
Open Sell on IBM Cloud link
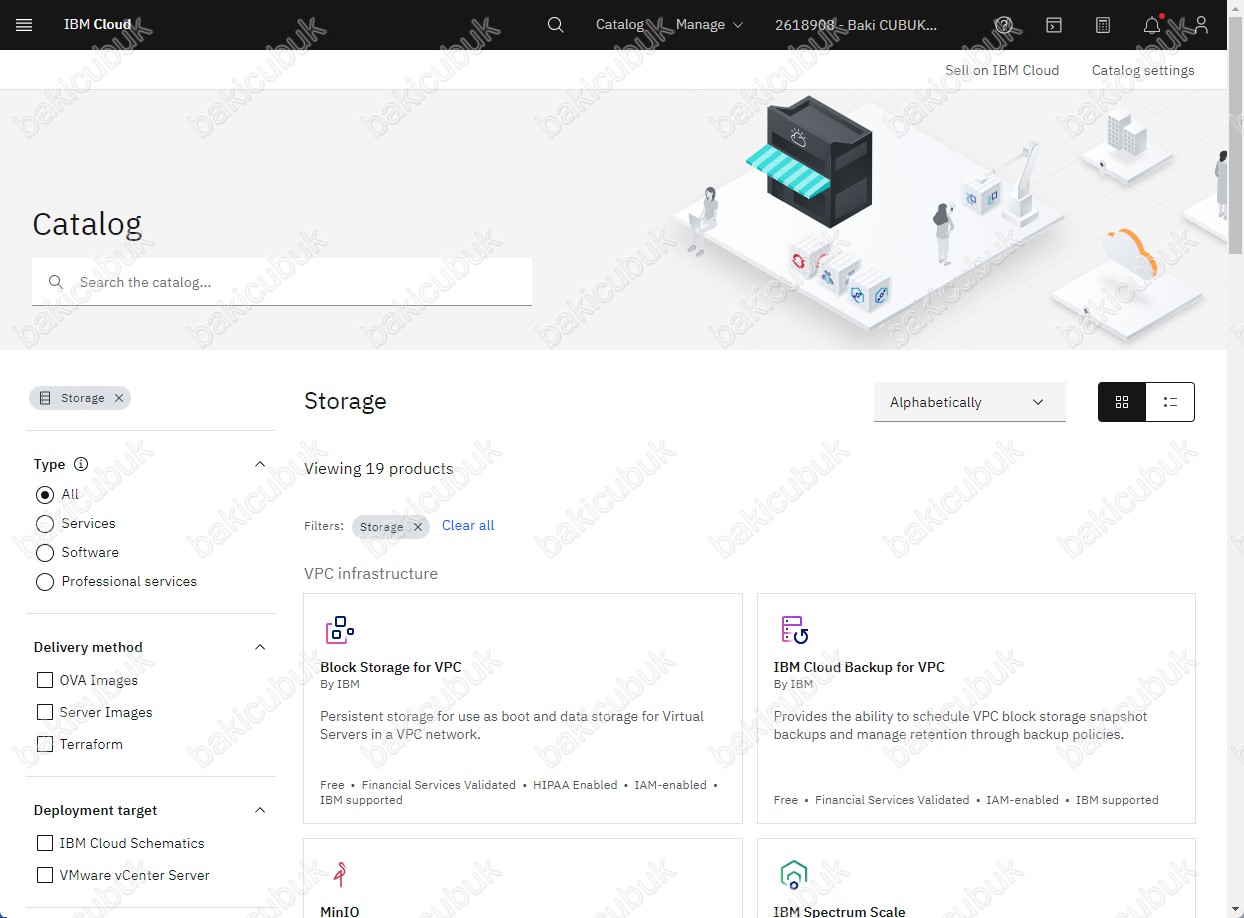coord(1002,70)
